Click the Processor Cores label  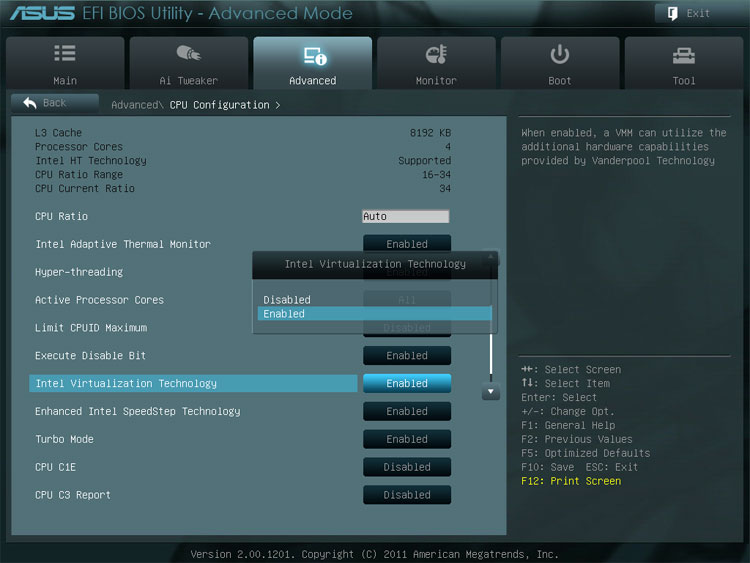(79, 146)
